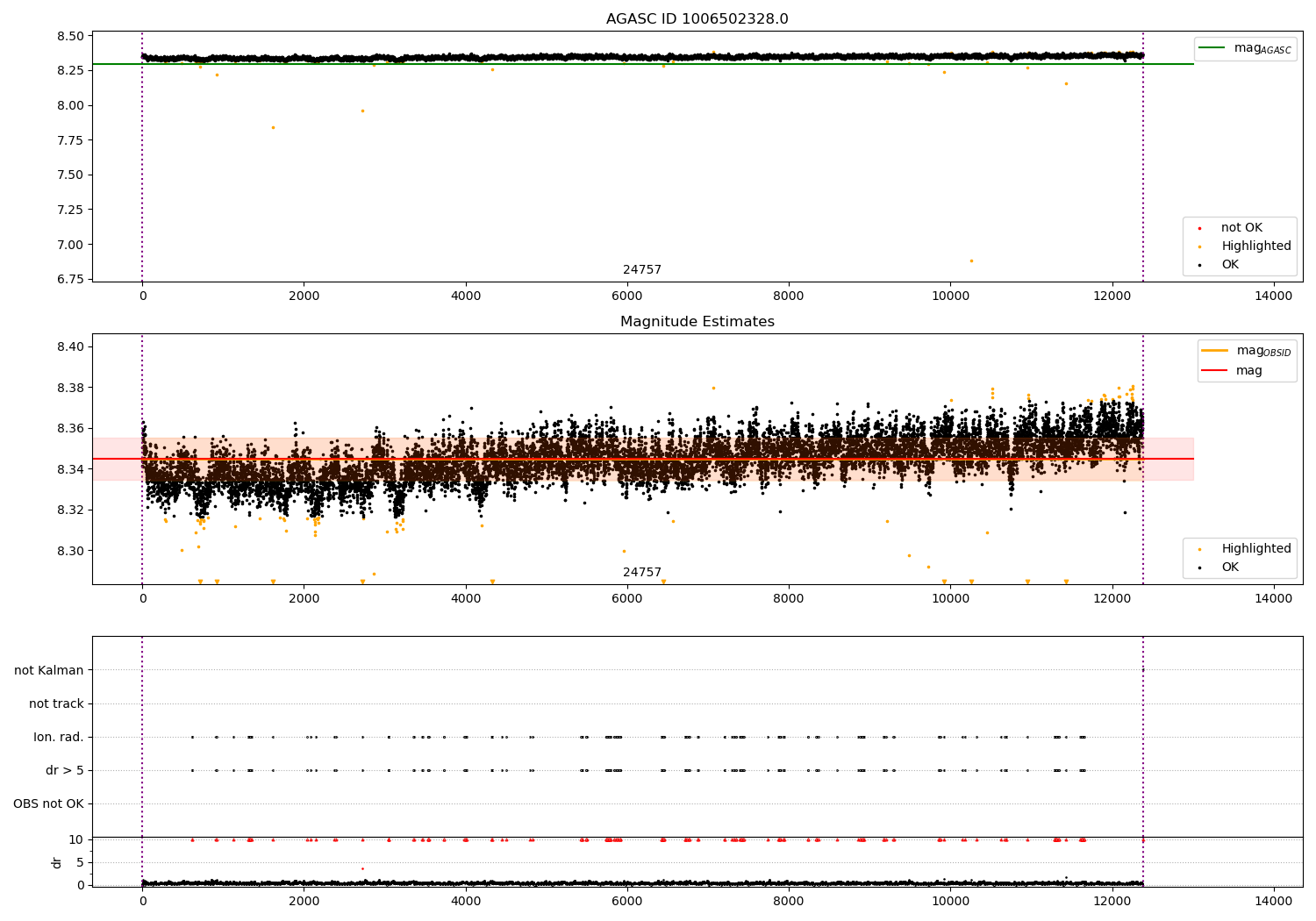1316x921 pixels.
Task: Click the 8.34 tick label on middle plot
Action: (69, 469)
